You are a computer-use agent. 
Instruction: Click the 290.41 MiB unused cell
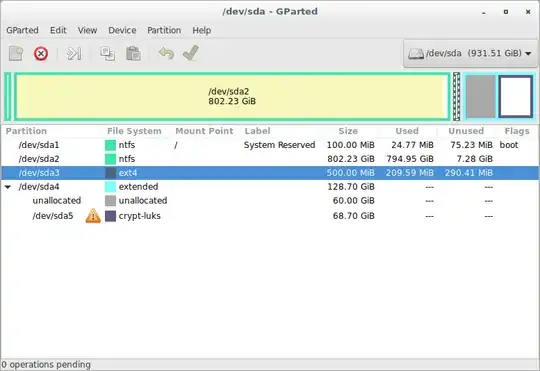[469, 173]
